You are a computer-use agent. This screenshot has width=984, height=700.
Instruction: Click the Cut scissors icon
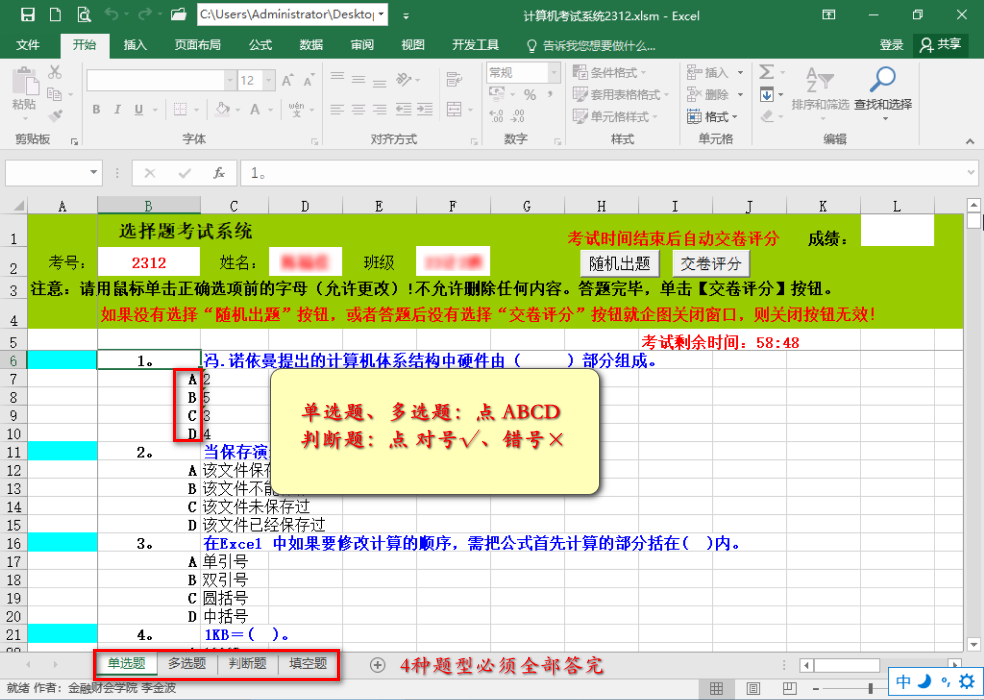pyautogui.click(x=55, y=72)
